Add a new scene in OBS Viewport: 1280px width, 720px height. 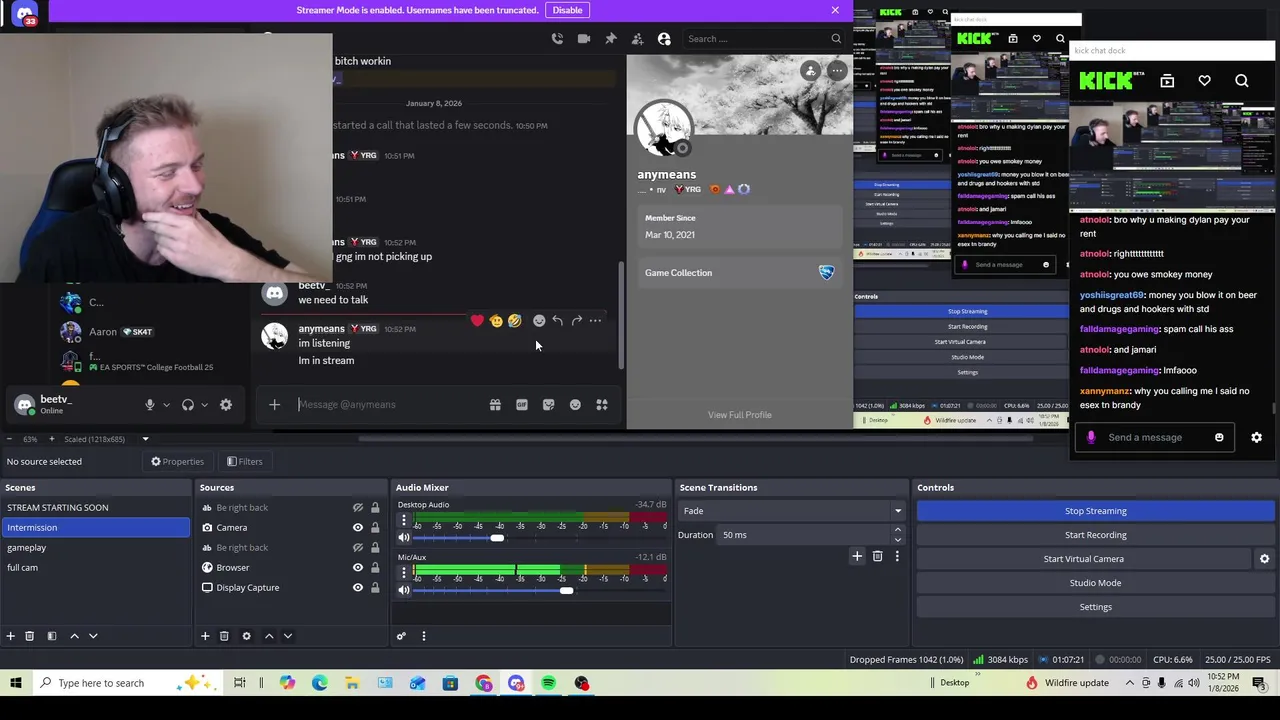[11, 636]
